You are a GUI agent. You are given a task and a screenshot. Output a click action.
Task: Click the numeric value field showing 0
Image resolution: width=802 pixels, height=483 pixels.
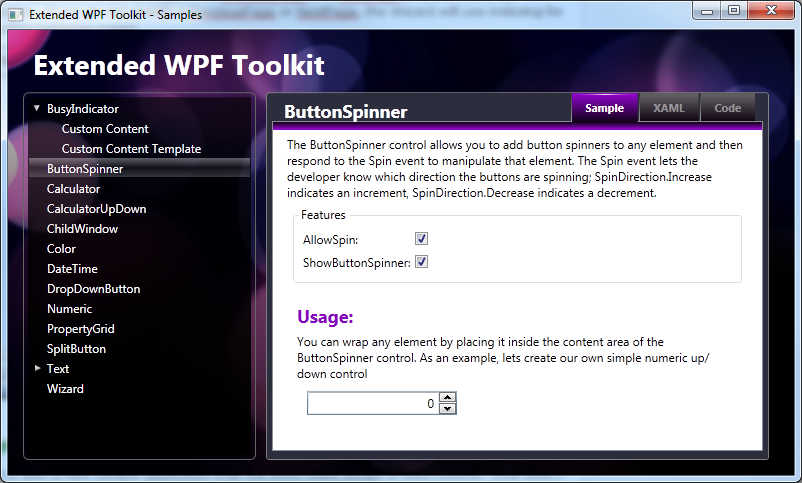coord(373,403)
